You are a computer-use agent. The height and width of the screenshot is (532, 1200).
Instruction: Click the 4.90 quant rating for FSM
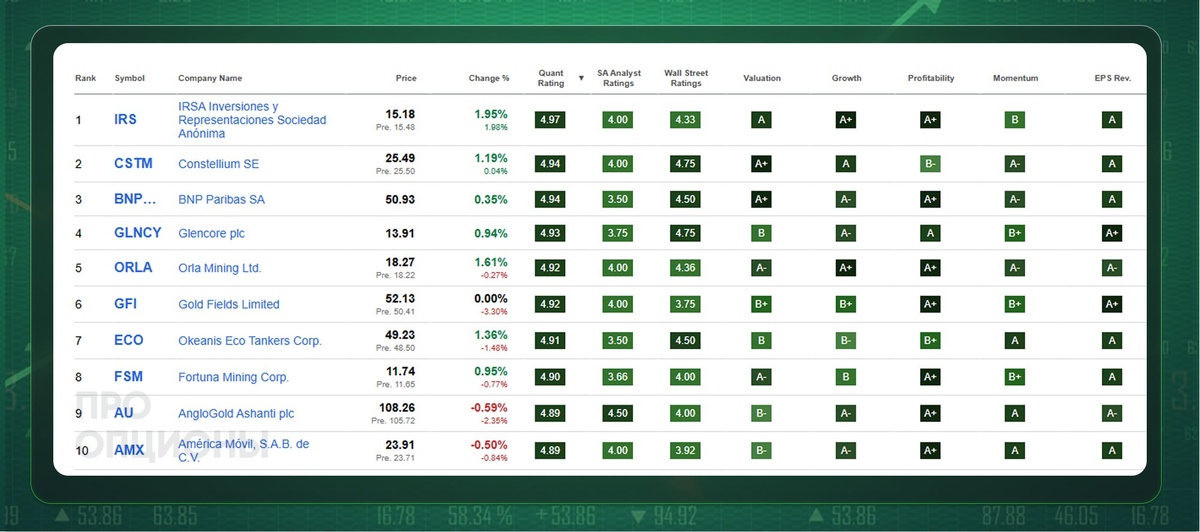point(550,377)
